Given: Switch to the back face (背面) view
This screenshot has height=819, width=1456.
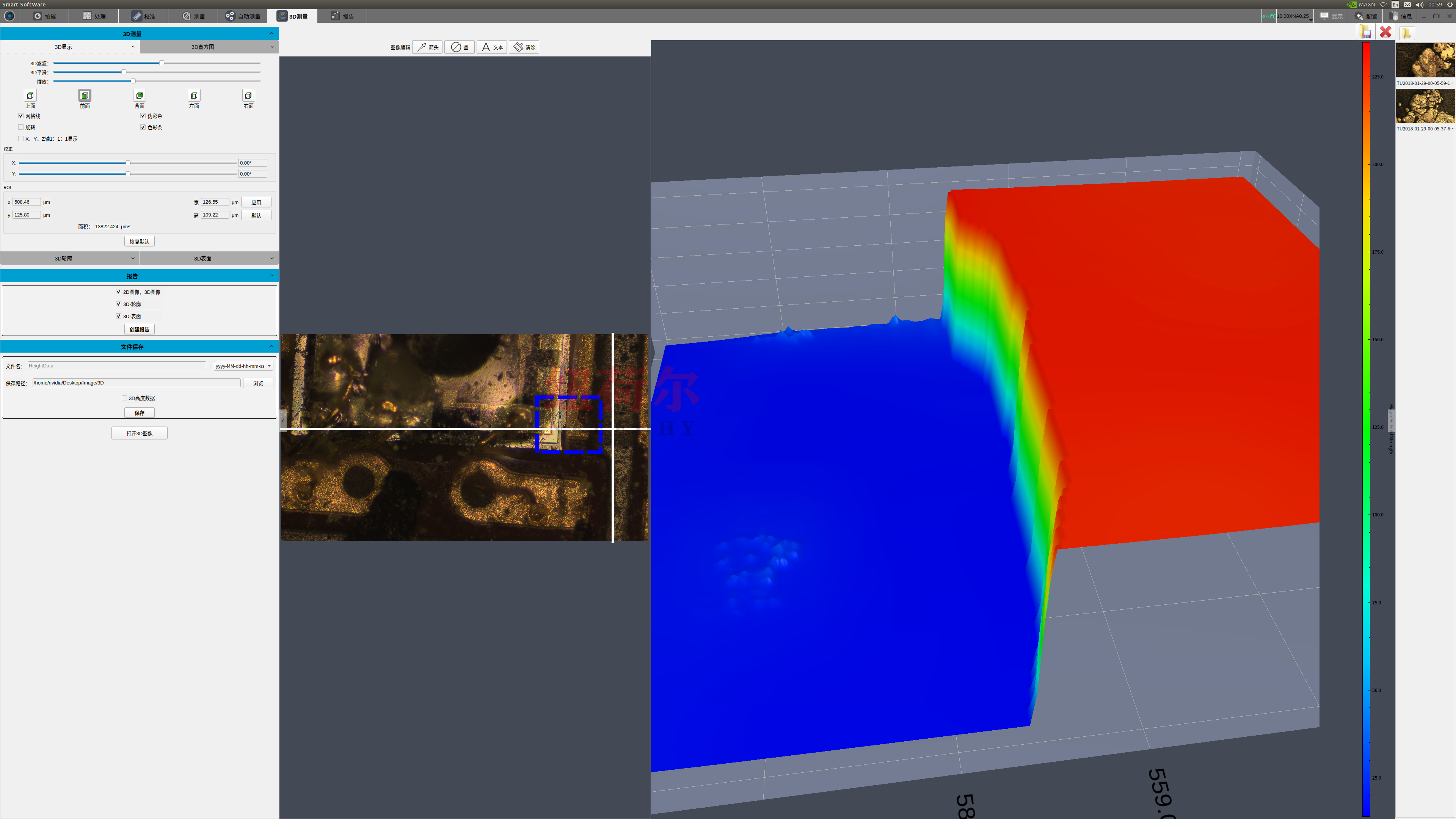Looking at the screenshot, I should (x=140, y=96).
